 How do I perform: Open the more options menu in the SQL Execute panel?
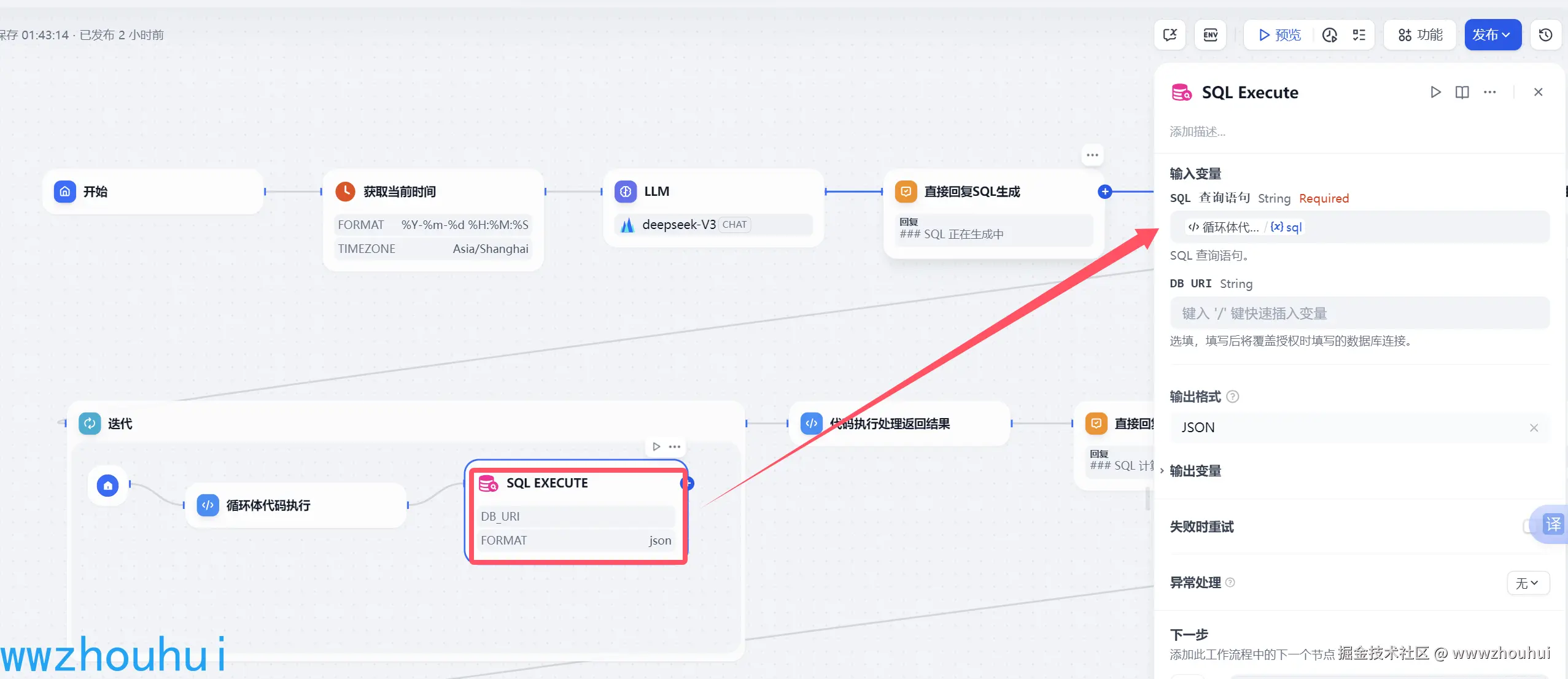(x=1490, y=92)
